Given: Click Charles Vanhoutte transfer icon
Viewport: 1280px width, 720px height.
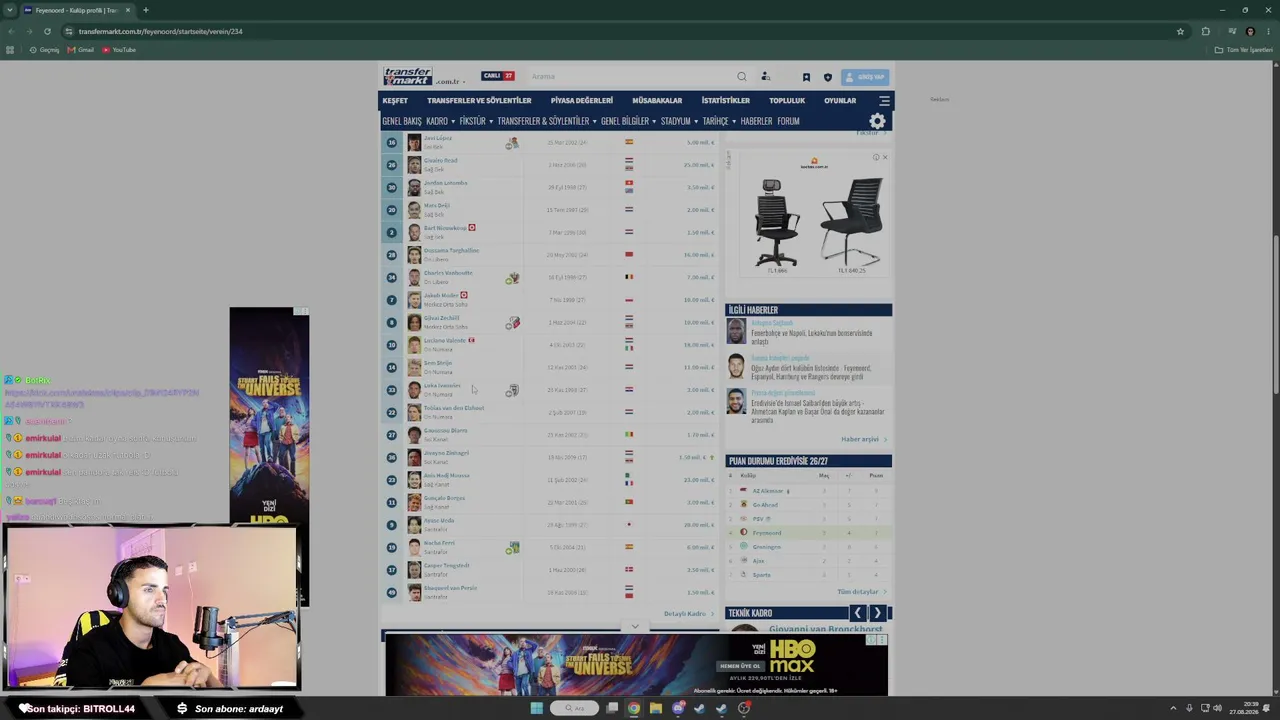Looking at the screenshot, I should pyautogui.click(x=512, y=278).
